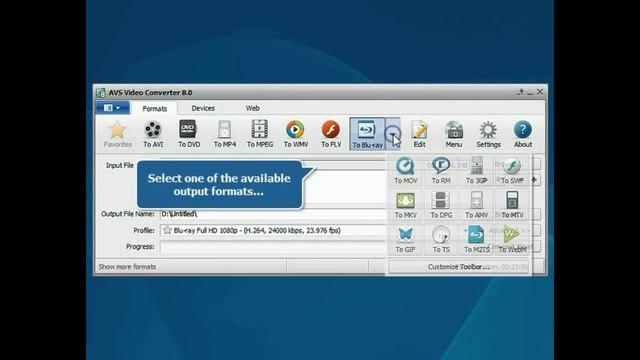
Task: Toggle the star beside the Blu-ray profile
Action: [x=167, y=230]
